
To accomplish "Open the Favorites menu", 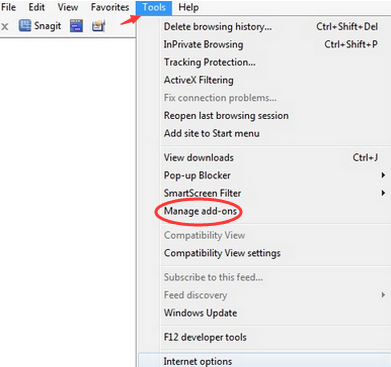I will (x=110, y=7).
